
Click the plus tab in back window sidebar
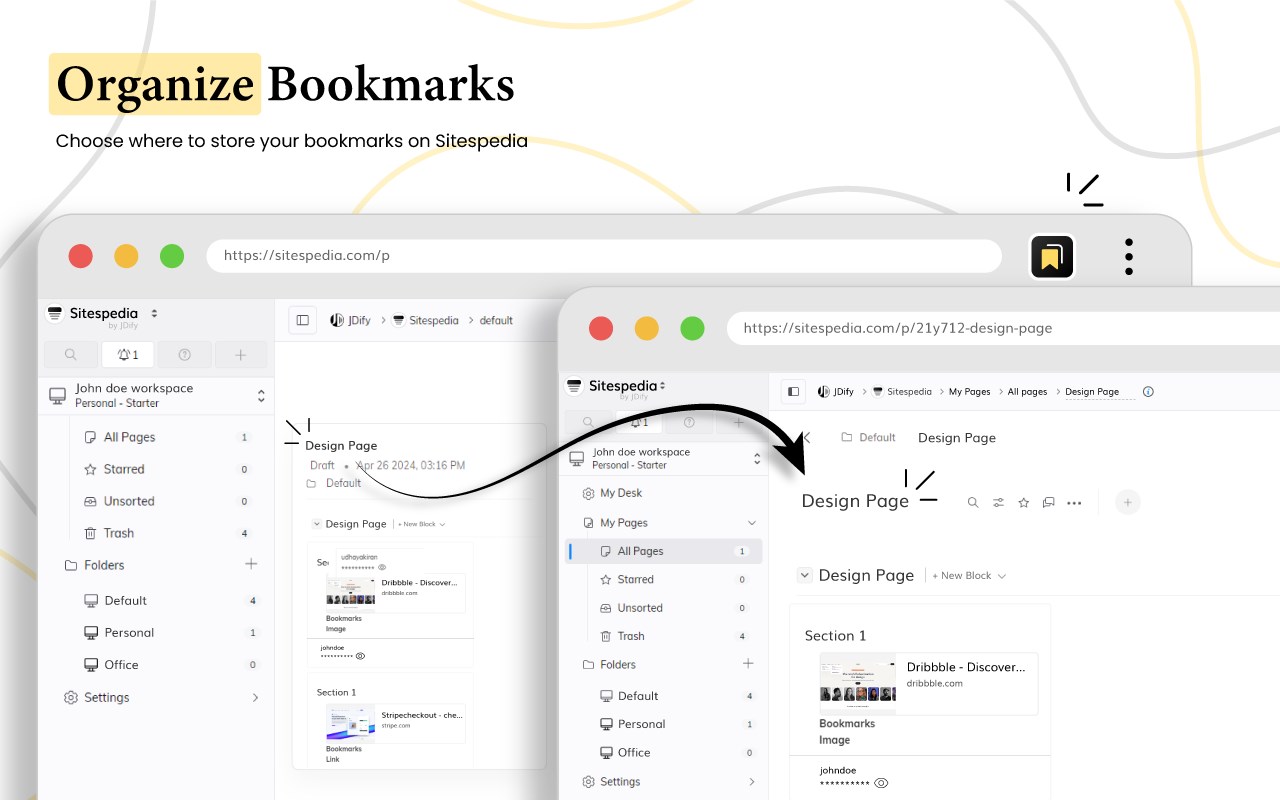click(241, 354)
